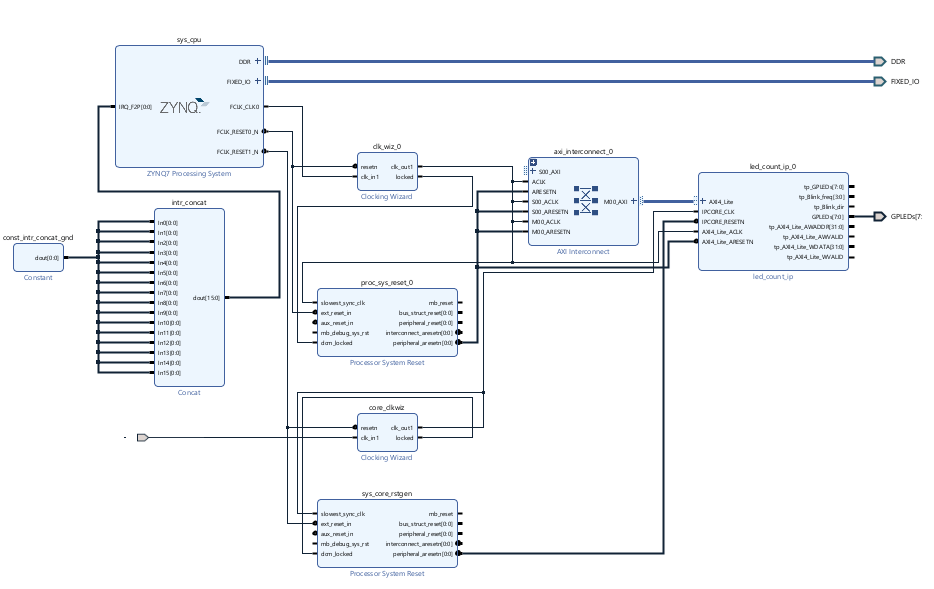This screenshot has width=934, height=589.
Task: Select the DDR external port symbol
Action: pyautogui.click(x=879, y=61)
